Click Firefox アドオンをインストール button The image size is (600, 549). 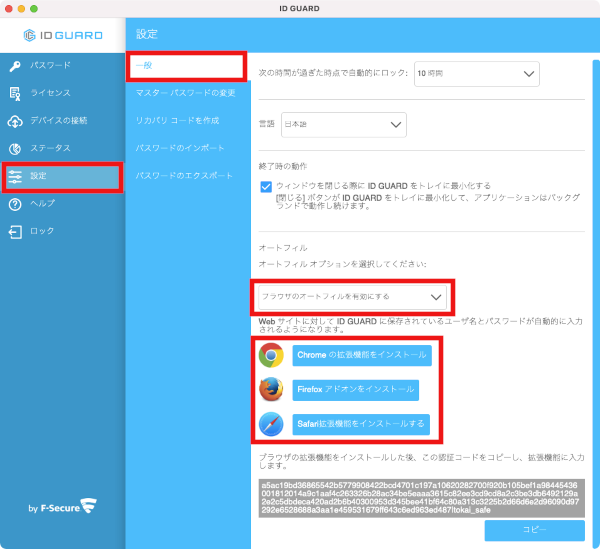tap(355, 390)
